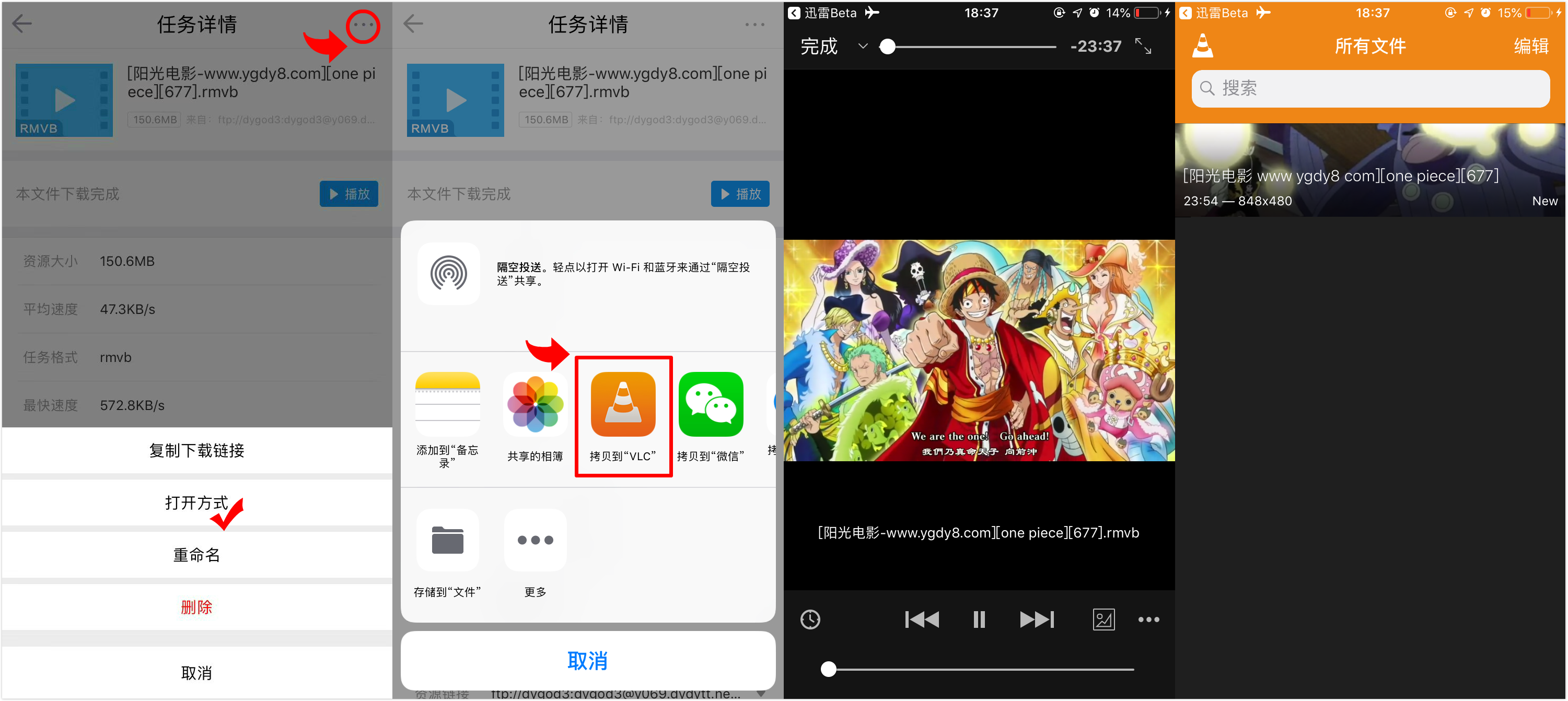Click search field in VLC all files
The height and width of the screenshot is (701, 1568).
pos(1371,89)
